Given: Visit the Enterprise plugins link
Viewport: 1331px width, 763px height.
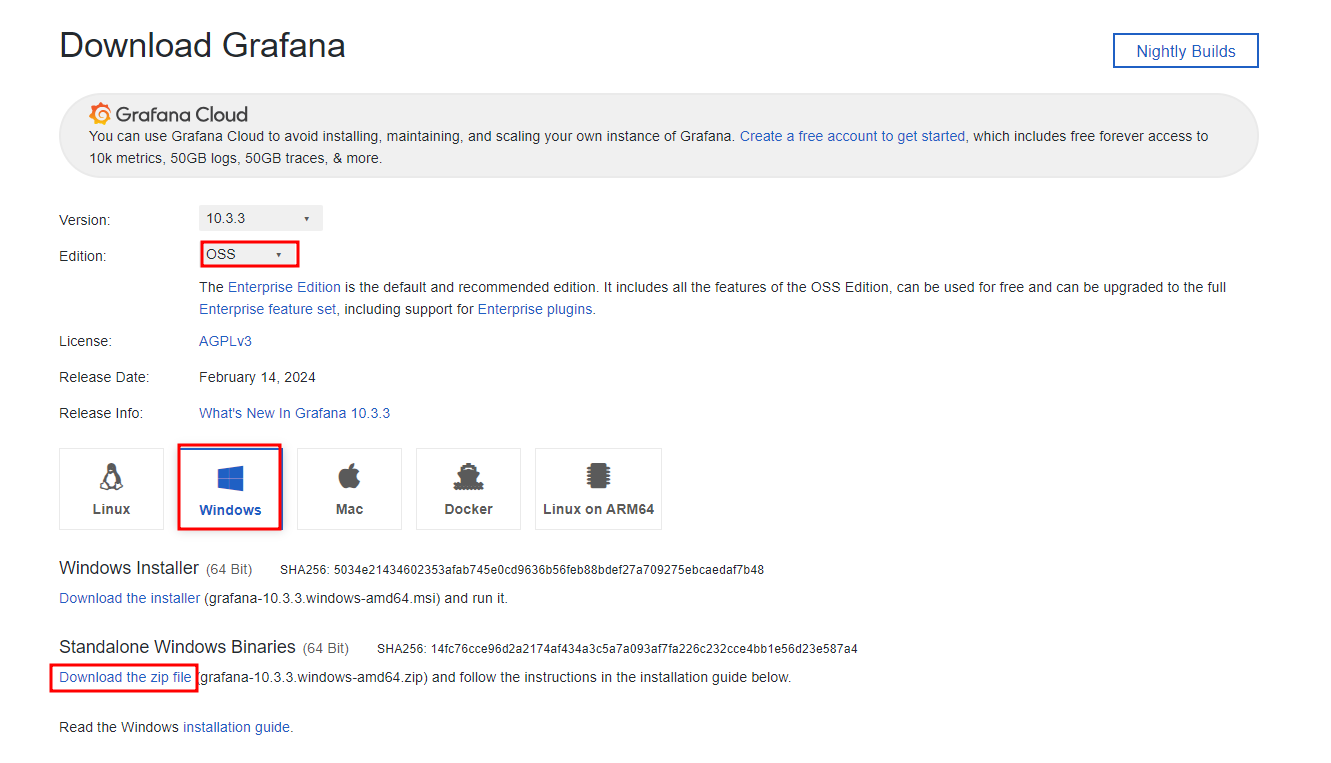Looking at the screenshot, I should coord(535,309).
